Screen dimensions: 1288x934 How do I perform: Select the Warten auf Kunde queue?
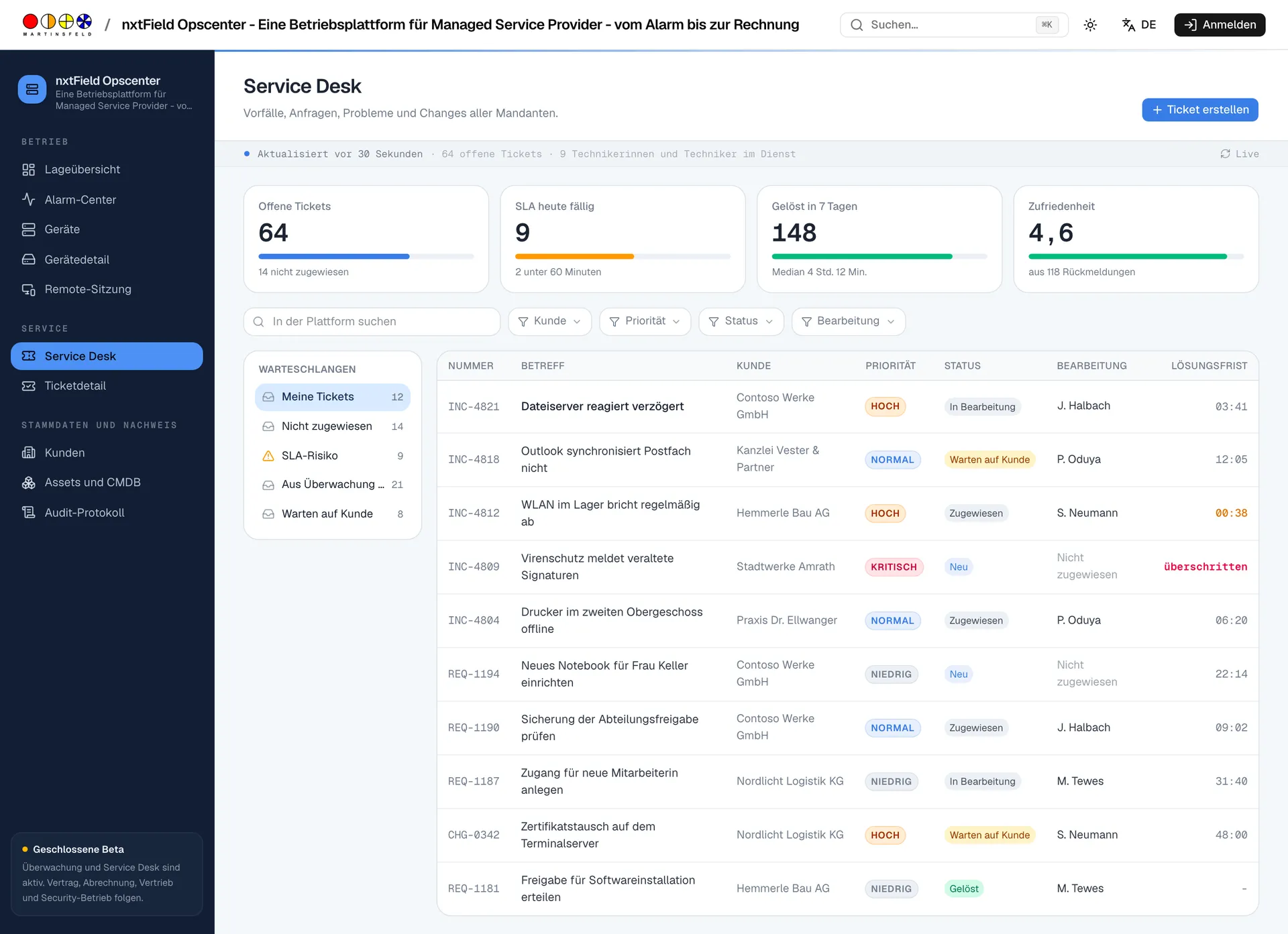click(333, 514)
